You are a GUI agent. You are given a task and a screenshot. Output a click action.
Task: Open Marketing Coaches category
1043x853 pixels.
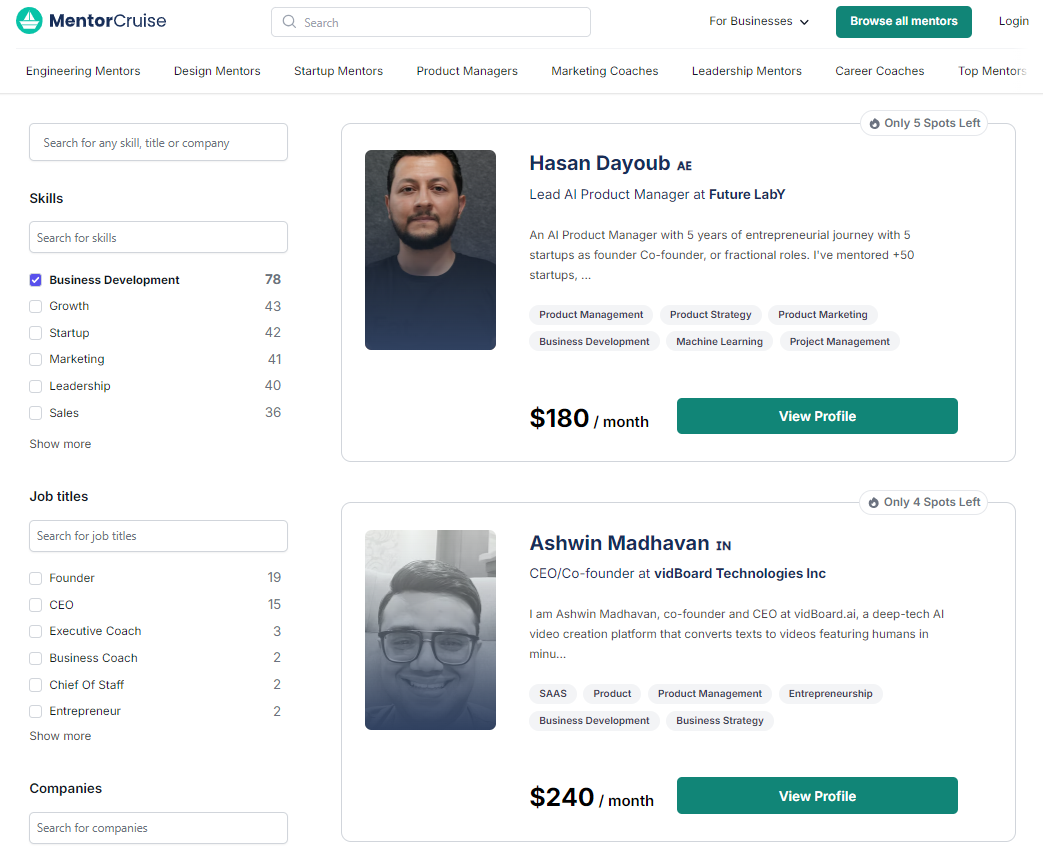point(605,71)
